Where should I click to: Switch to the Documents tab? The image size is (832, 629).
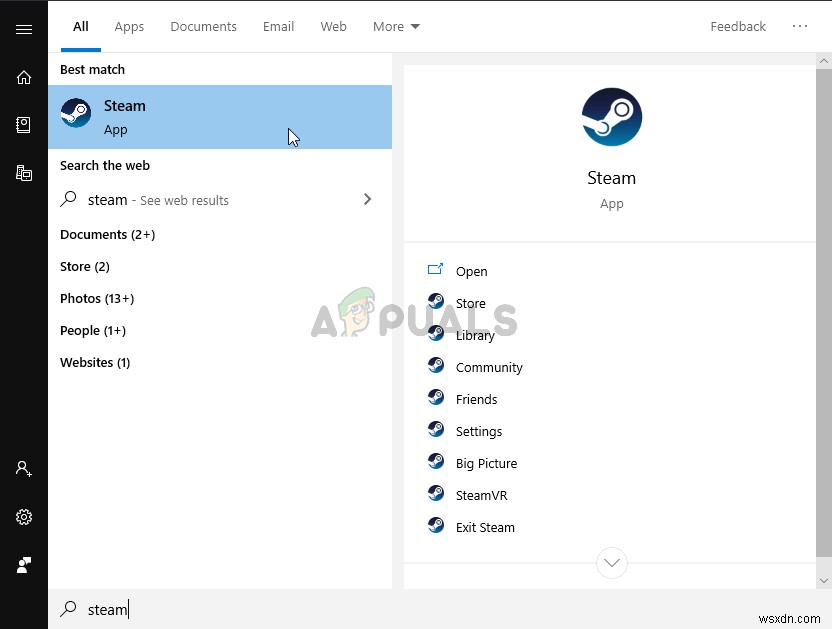point(203,27)
